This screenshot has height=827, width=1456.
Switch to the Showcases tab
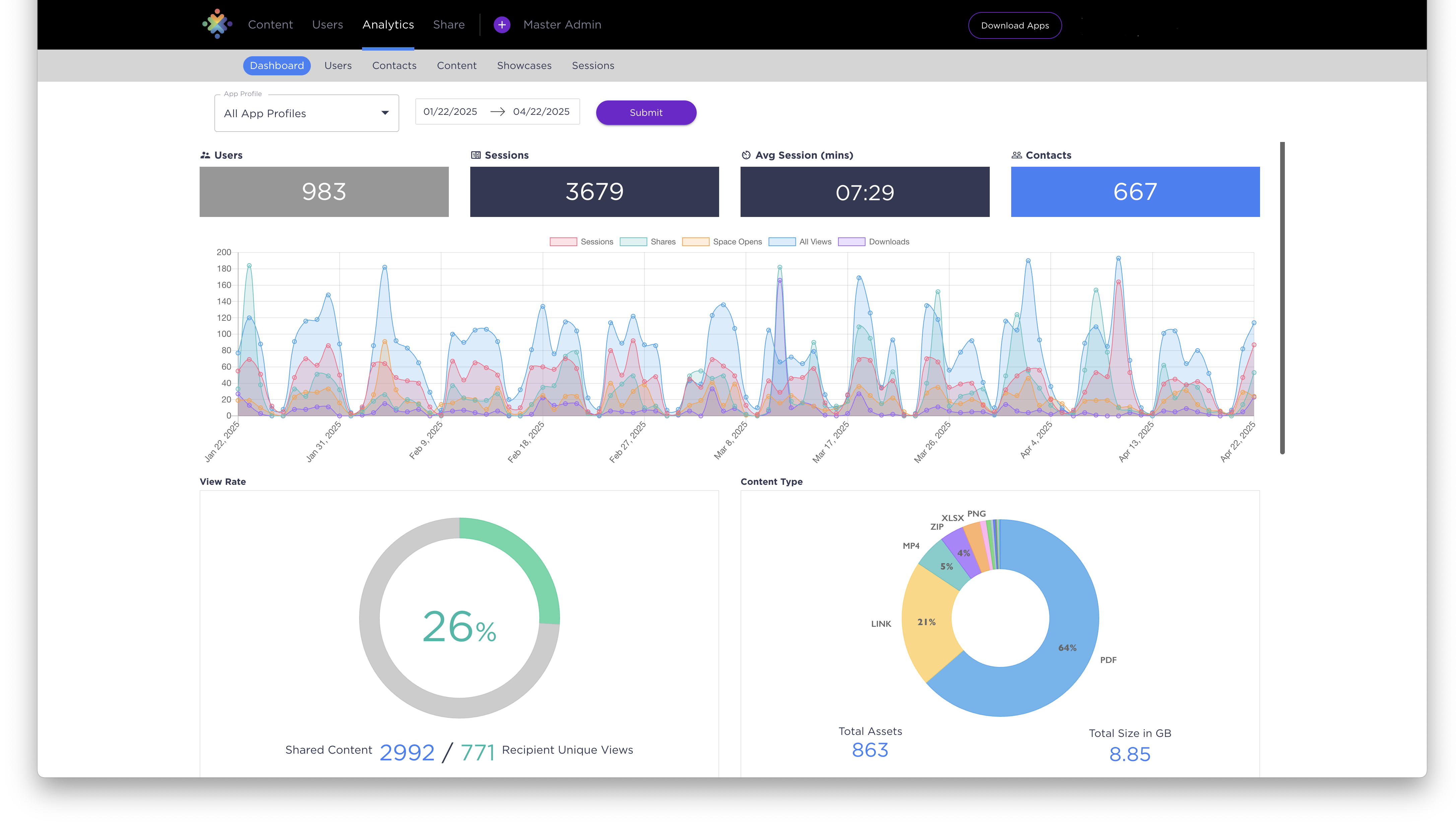524,65
